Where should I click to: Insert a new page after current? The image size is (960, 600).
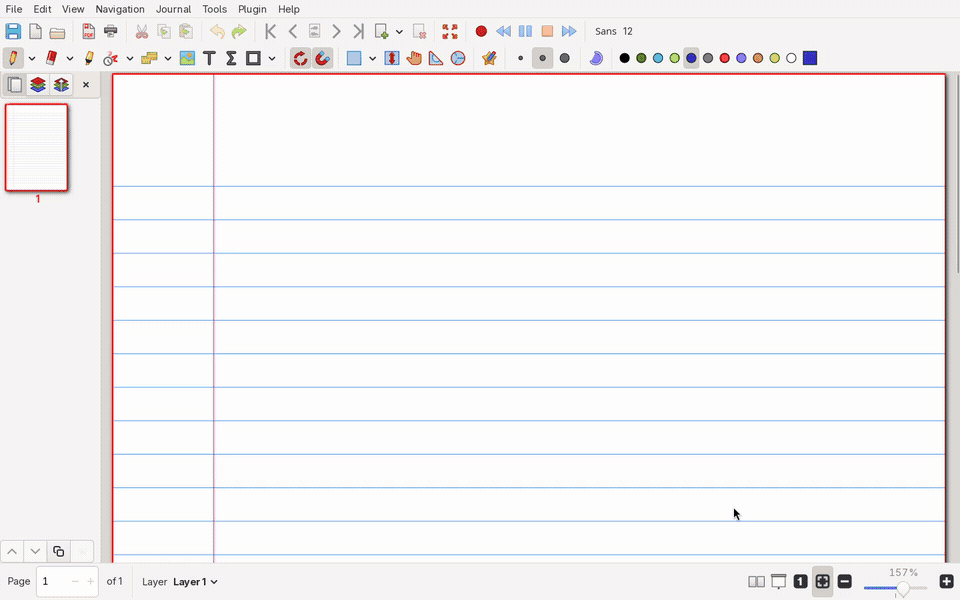click(x=381, y=31)
